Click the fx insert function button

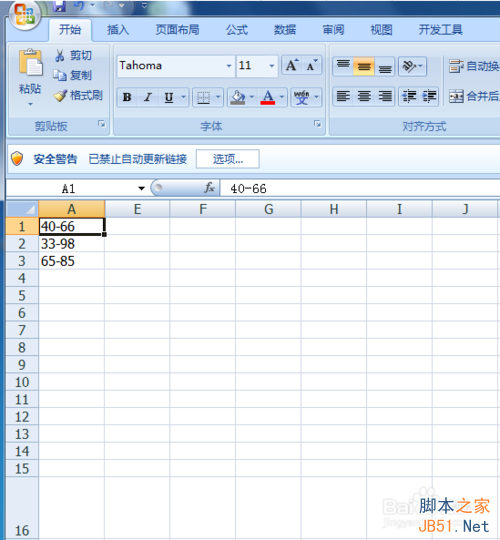click(x=209, y=188)
